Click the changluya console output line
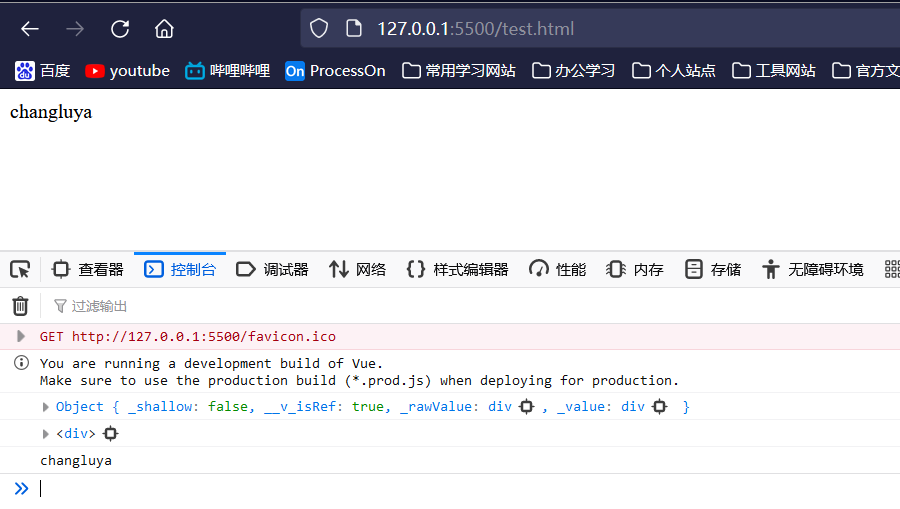 click(76, 461)
